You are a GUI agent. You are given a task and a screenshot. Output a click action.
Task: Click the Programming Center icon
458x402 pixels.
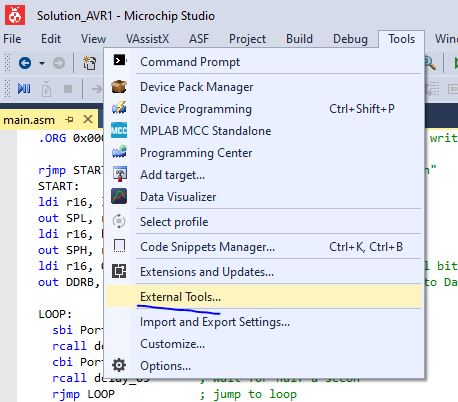[119, 152]
